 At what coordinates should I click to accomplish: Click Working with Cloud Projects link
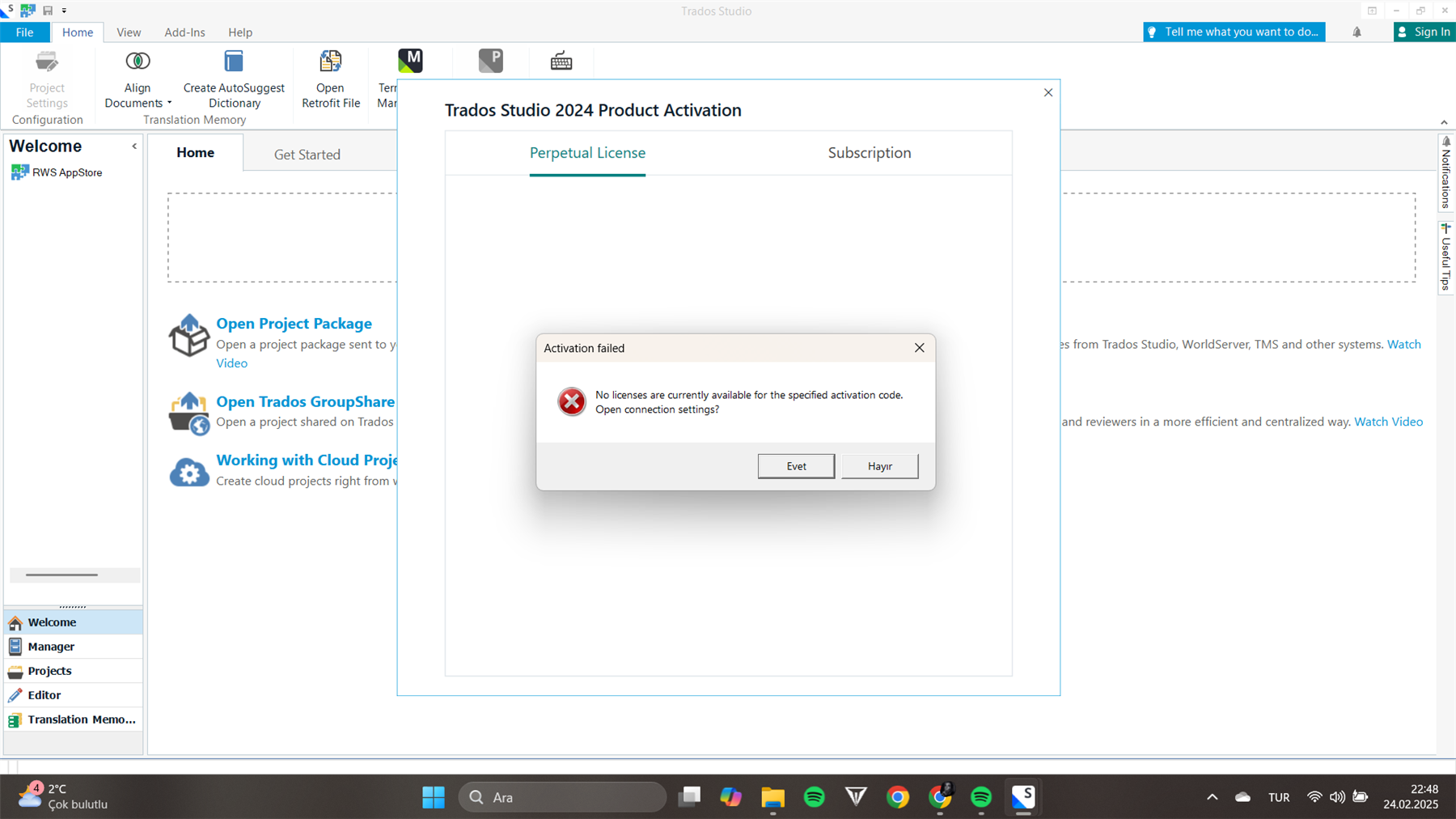pos(307,460)
